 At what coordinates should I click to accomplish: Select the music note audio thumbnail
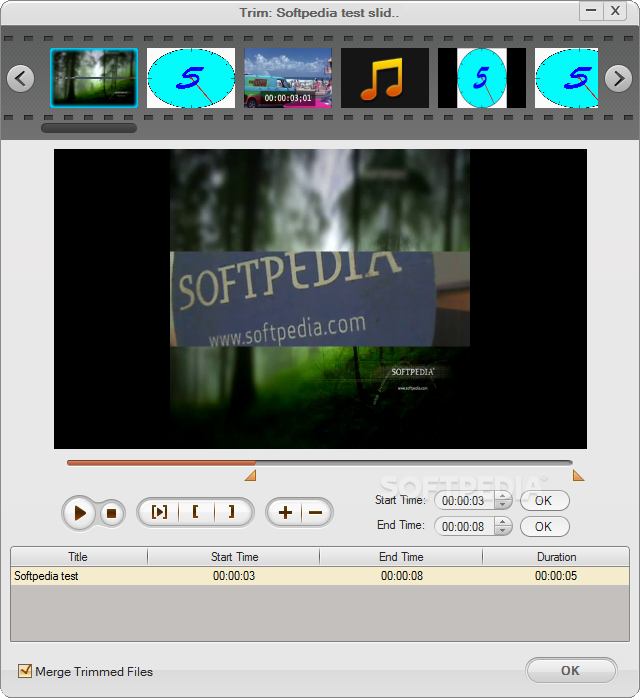pyautogui.click(x=385, y=78)
